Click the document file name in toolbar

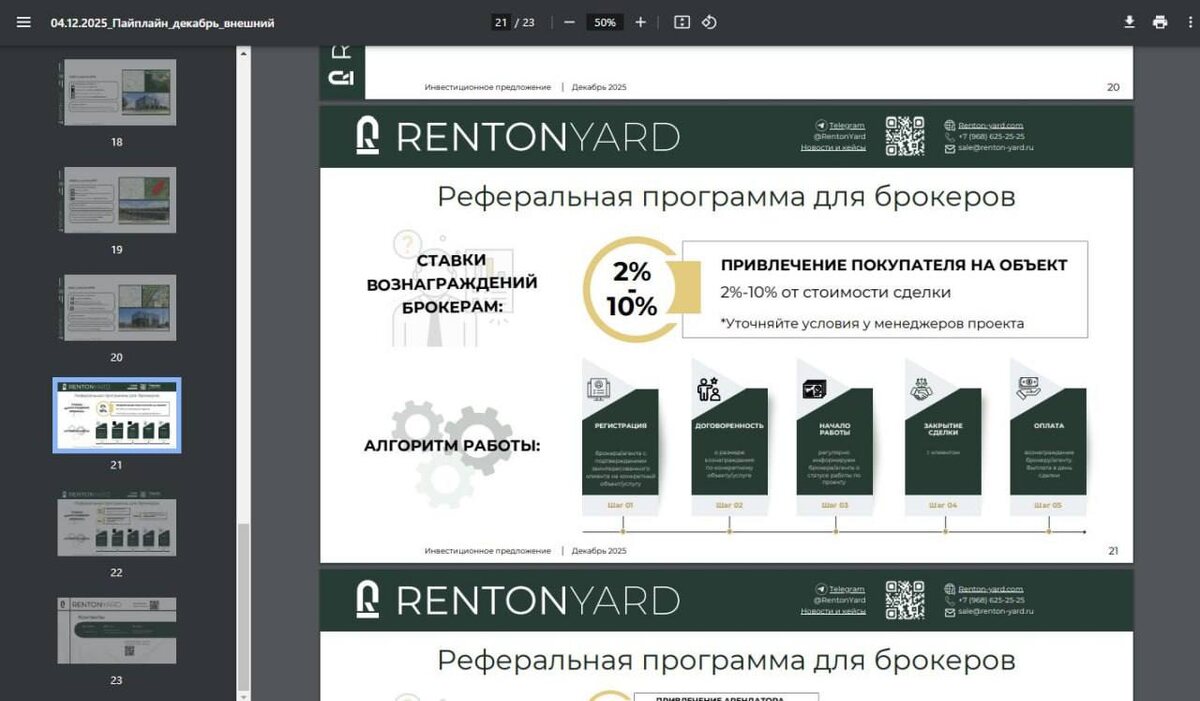(162, 22)
